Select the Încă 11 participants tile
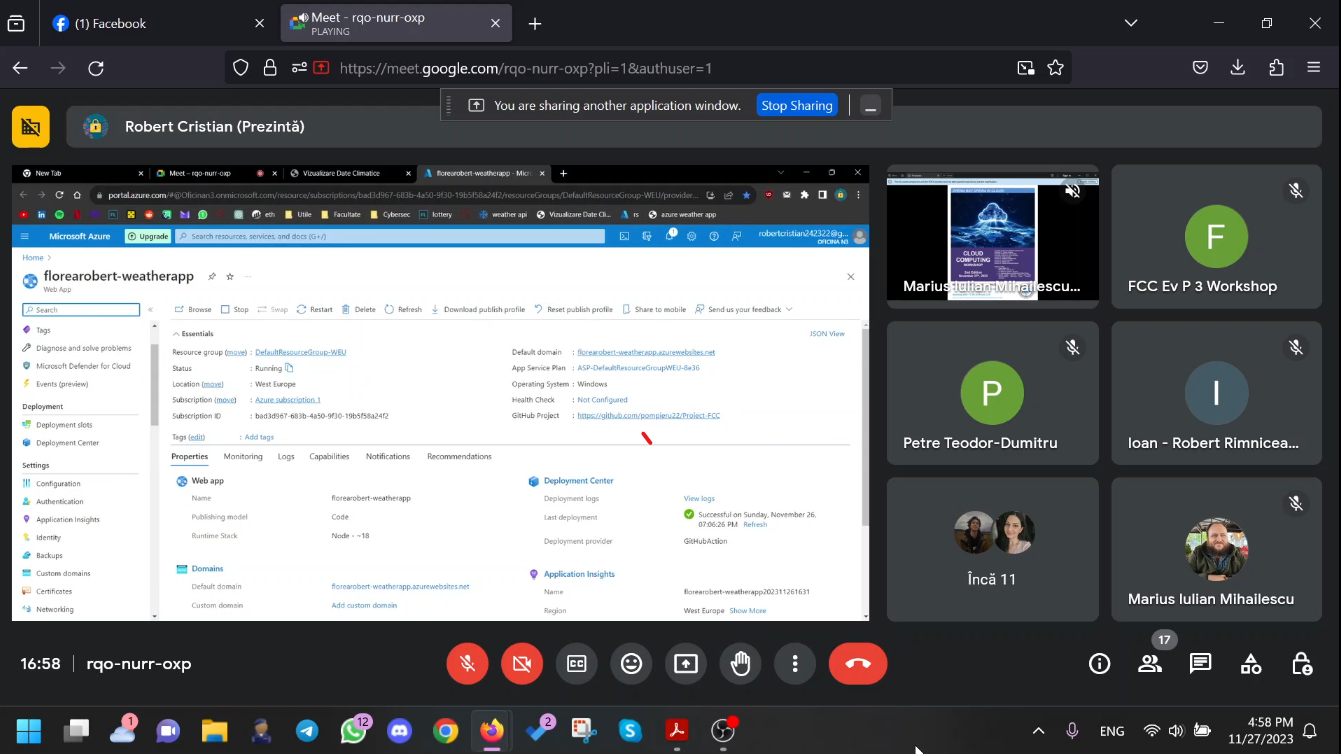Image resolution: width=1341 pixels, height=754 pixels. point(992,549)
